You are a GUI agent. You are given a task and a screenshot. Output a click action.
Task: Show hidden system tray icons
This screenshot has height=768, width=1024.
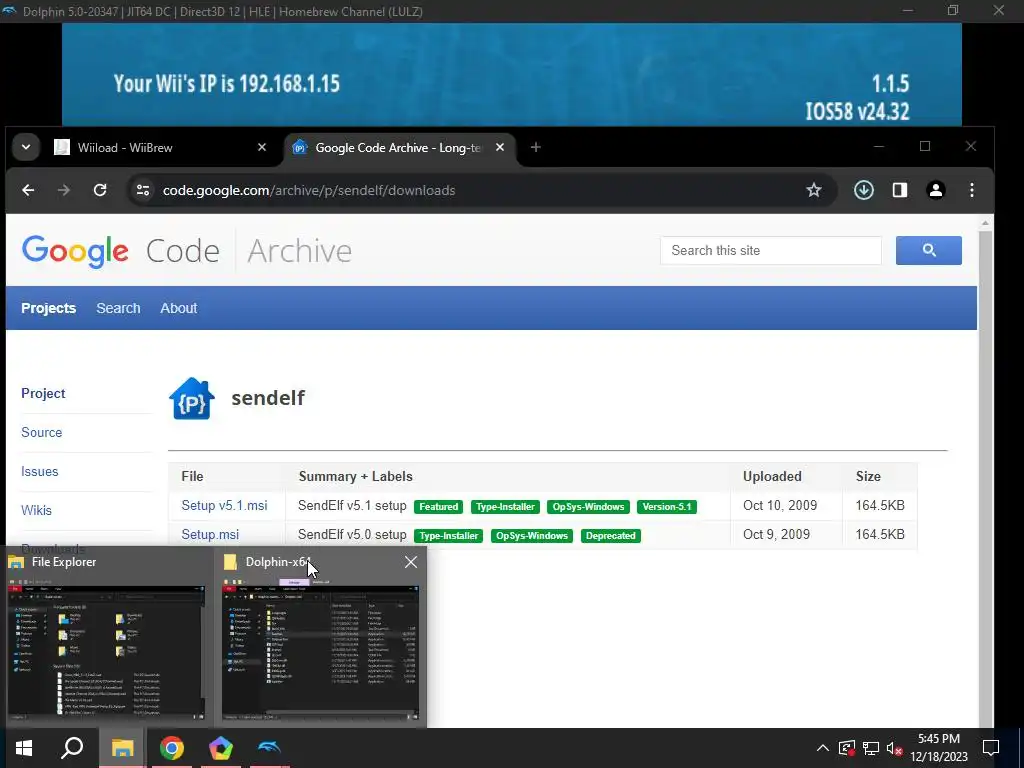pos(823,748)
